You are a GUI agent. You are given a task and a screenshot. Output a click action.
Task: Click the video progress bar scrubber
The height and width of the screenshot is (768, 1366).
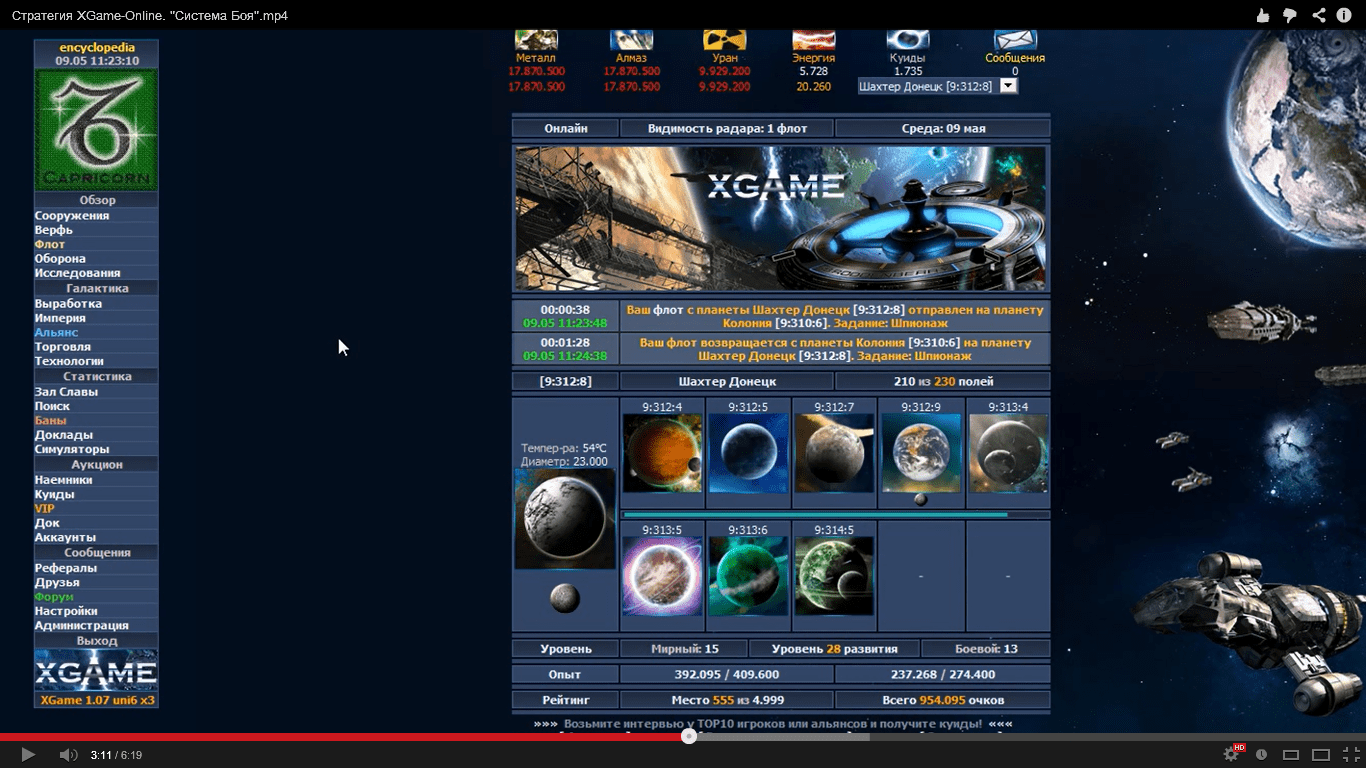pos(688,737)
